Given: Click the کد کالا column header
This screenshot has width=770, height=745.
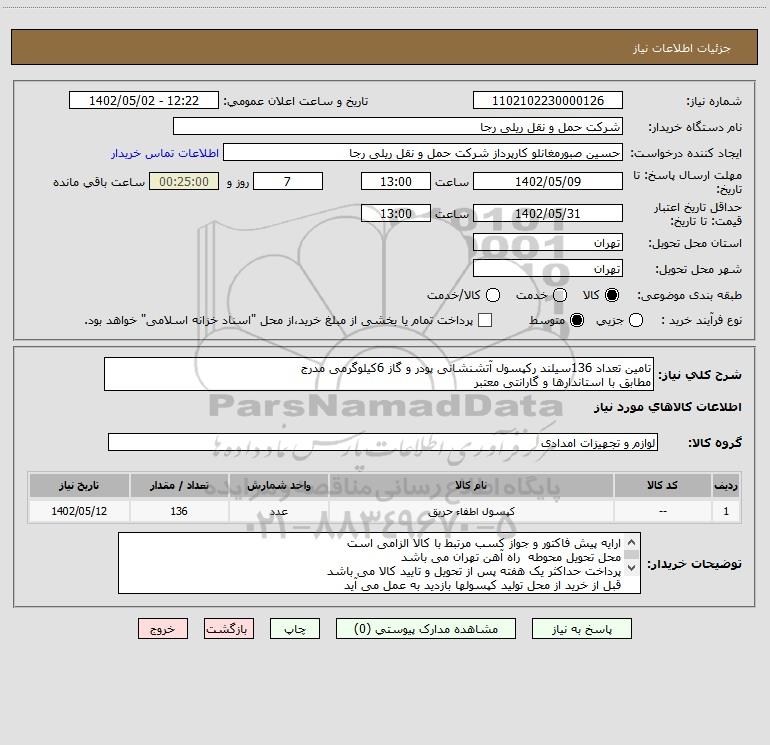Looking at the screenshot, I should (662, 485).
